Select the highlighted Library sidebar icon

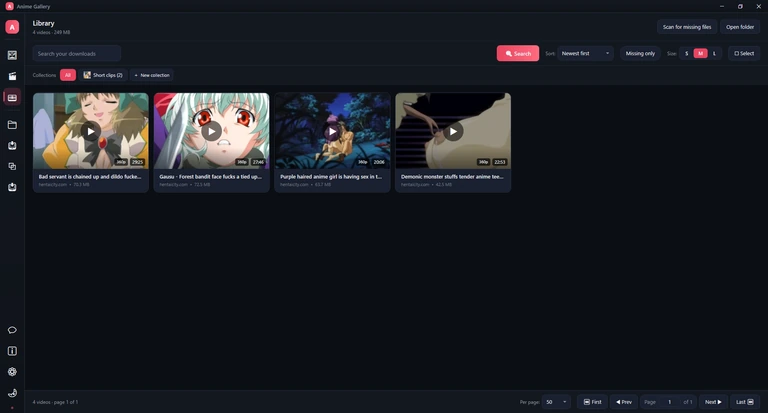[x=12, y=97]
